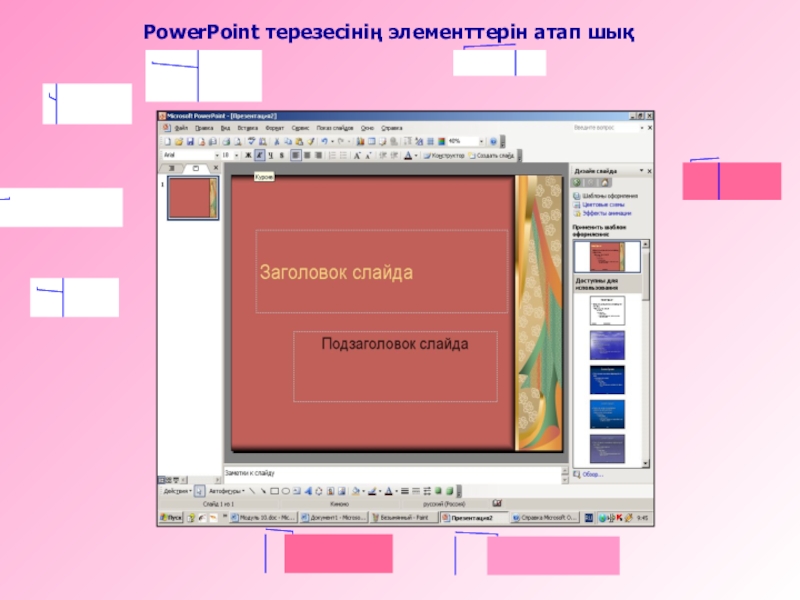Screen dimensions: 800x600
Task: Click the Line Color pen swatch
Action: [x=372, y=491]
